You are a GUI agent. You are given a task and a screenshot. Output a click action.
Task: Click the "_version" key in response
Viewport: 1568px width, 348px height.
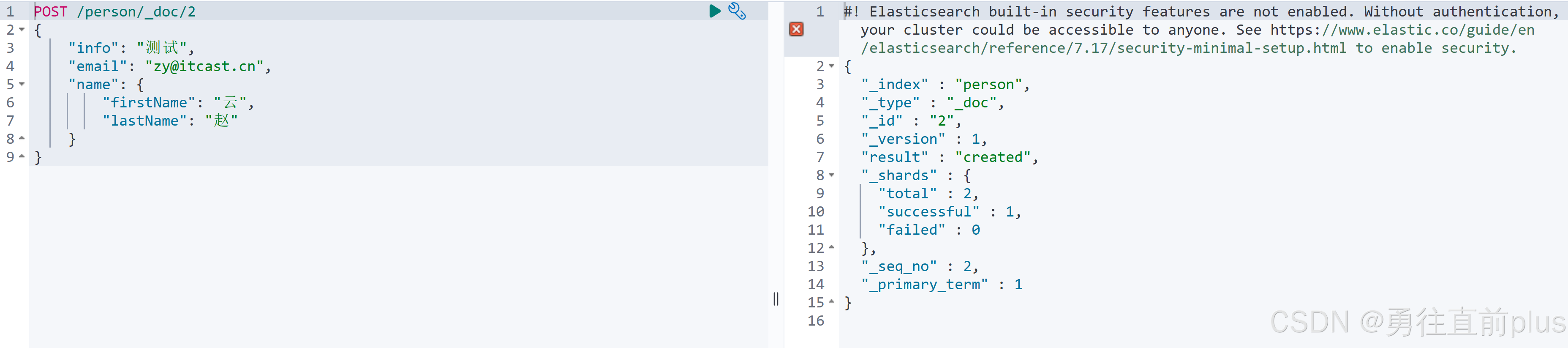pos(903,139)
